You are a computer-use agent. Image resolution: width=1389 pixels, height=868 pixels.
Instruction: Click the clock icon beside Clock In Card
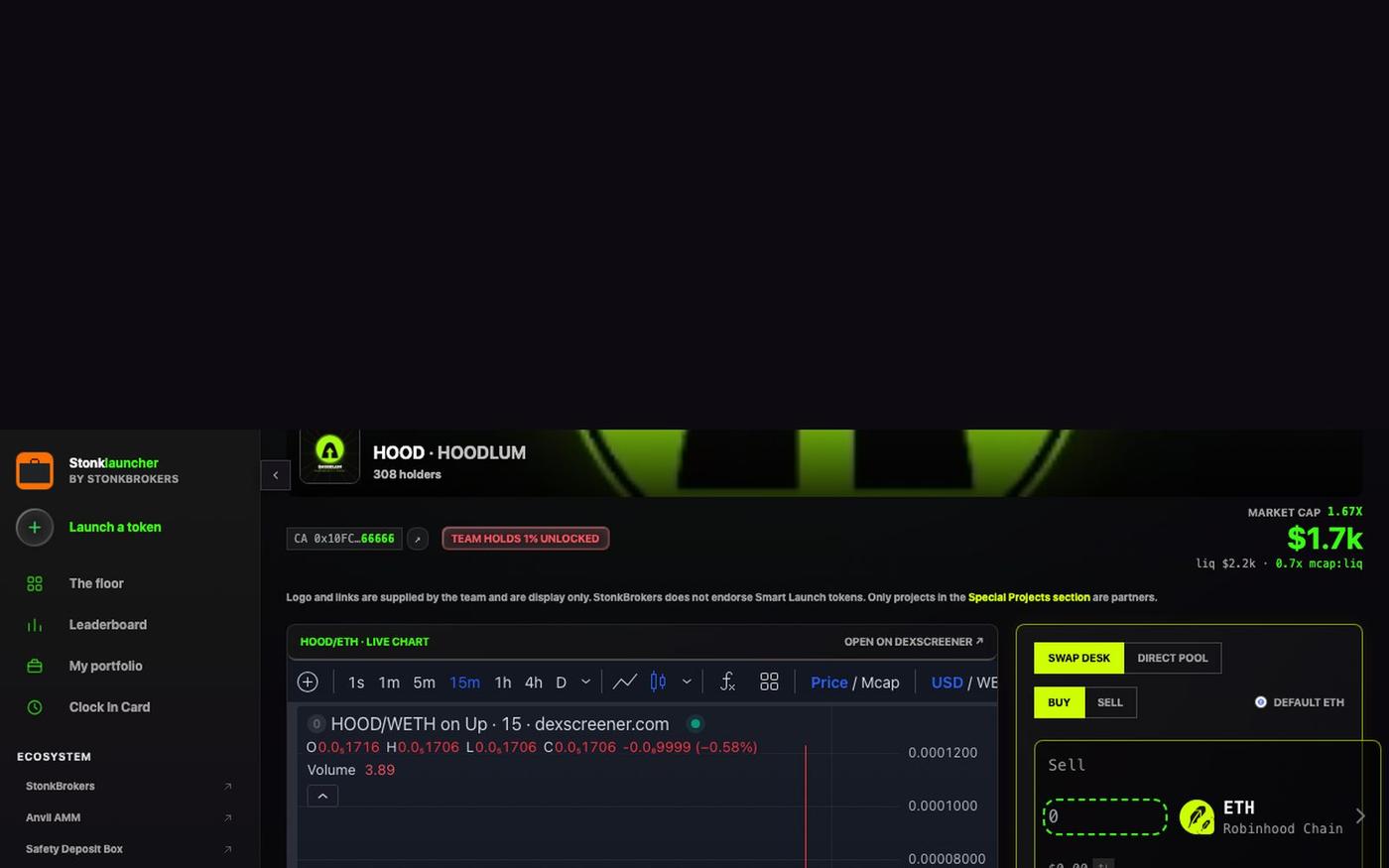point(35,707)
